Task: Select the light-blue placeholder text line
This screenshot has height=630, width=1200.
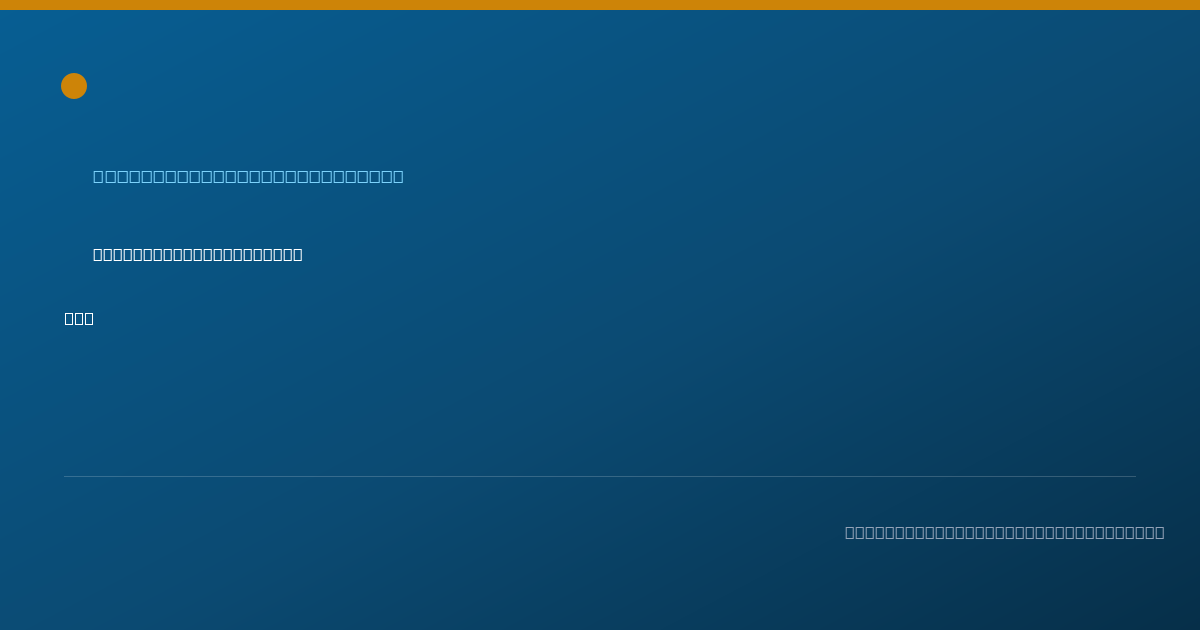Action: click(x=248, y=177)
